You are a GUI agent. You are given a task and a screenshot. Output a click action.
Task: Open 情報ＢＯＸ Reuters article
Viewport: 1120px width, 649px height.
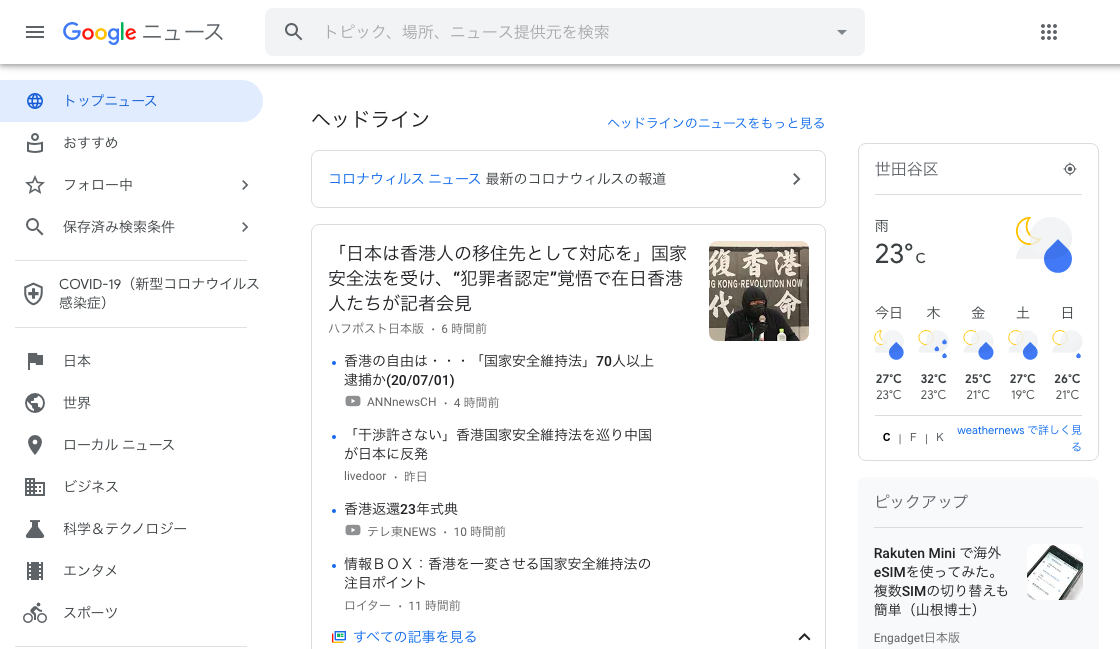497,573
